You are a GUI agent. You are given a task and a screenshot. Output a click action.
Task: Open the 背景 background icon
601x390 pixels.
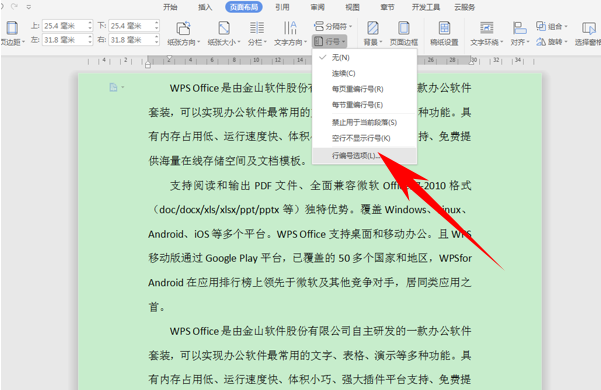click(x=373, y=28)
